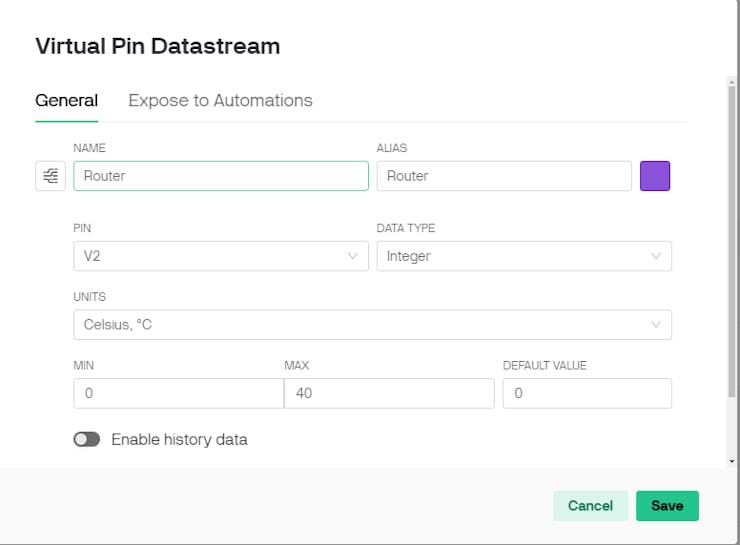Click the chevron arrow in the UNITS field
740x545 pixels.
pos(656,325)
